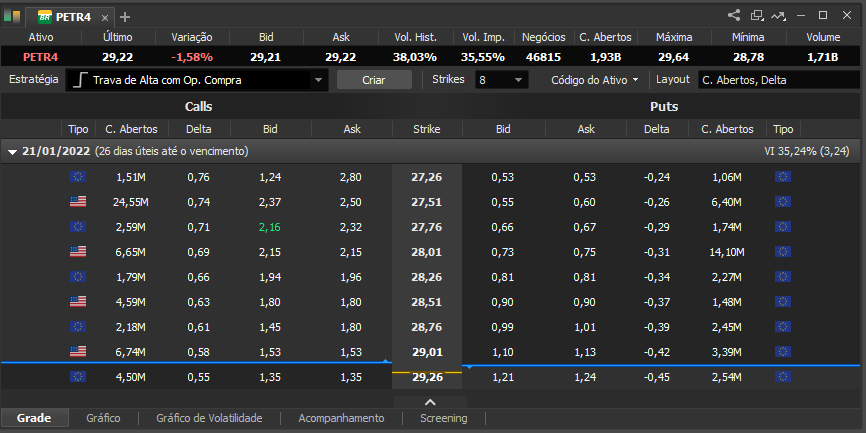Click the European flag in call row 29,26
This screenshot has width=866, height=433.
78,377
